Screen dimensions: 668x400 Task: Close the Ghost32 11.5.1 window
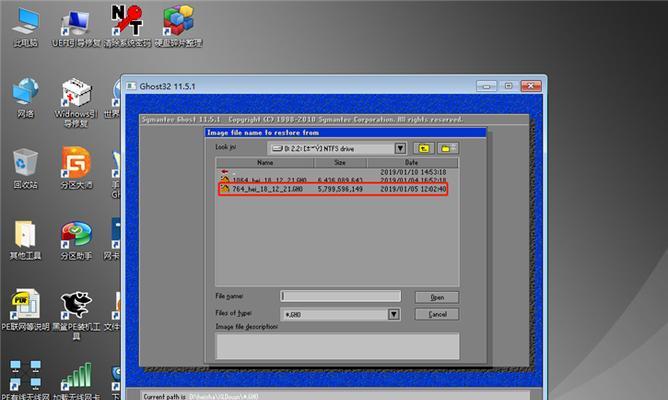tap(530, 86)
